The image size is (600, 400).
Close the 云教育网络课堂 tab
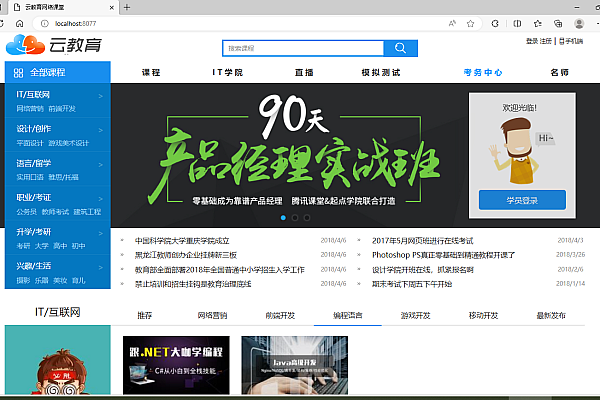tap(112, 7)
